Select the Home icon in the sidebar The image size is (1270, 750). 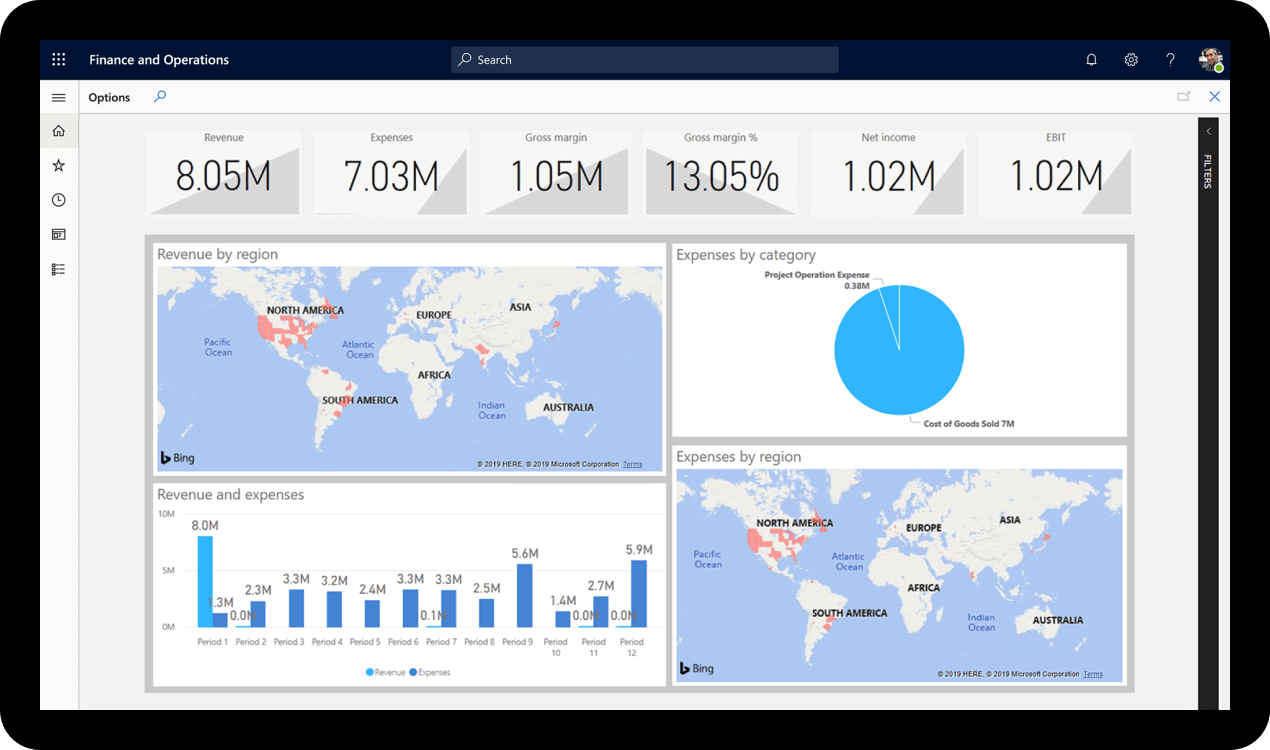pos(58,130)
